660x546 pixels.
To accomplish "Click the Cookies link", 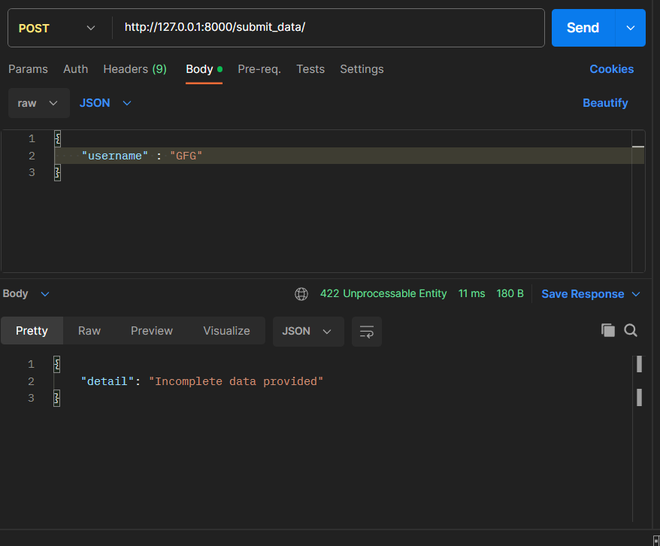I will tap(612, 69).
